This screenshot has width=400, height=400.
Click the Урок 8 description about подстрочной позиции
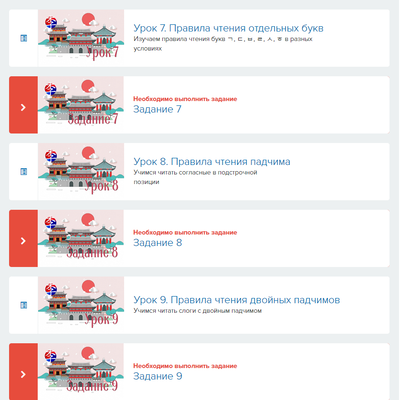tap(195, 177)
